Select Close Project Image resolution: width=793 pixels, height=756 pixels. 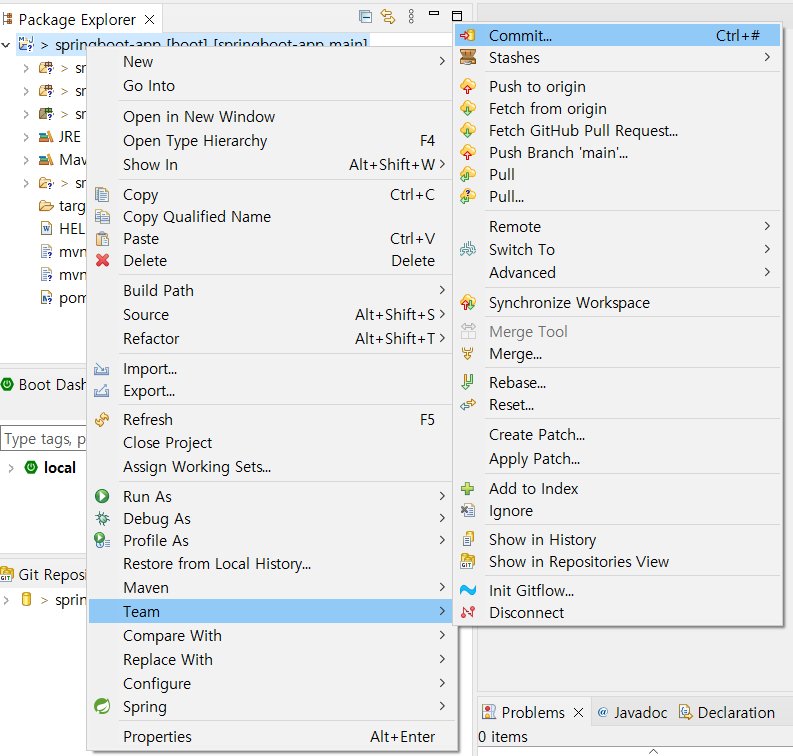point(271,443)
